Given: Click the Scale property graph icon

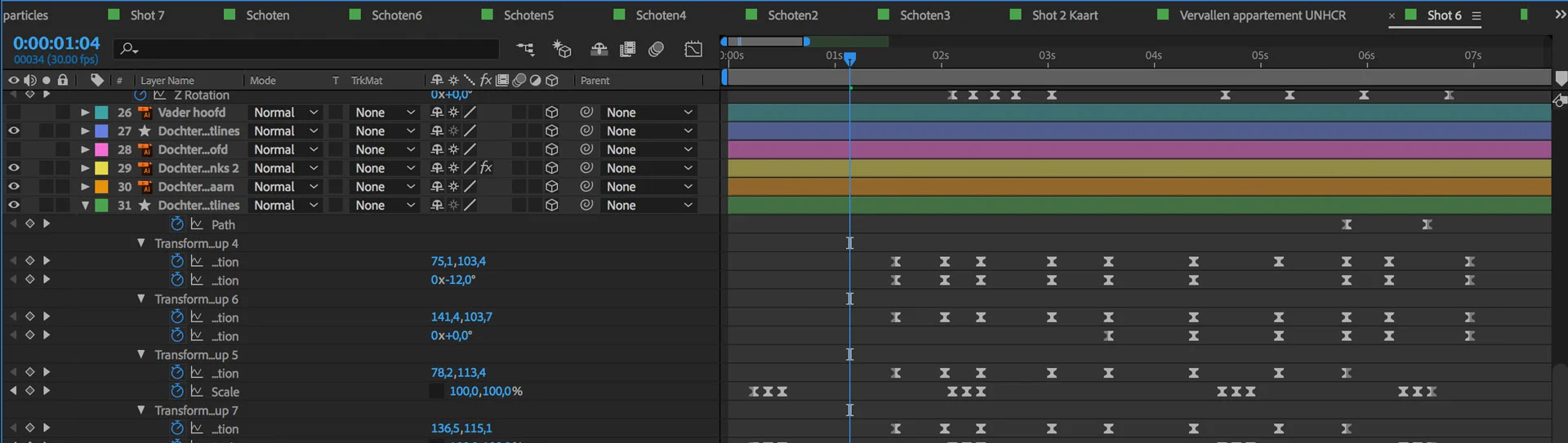Looking at the screenshot, I should [x=197, y=392].
